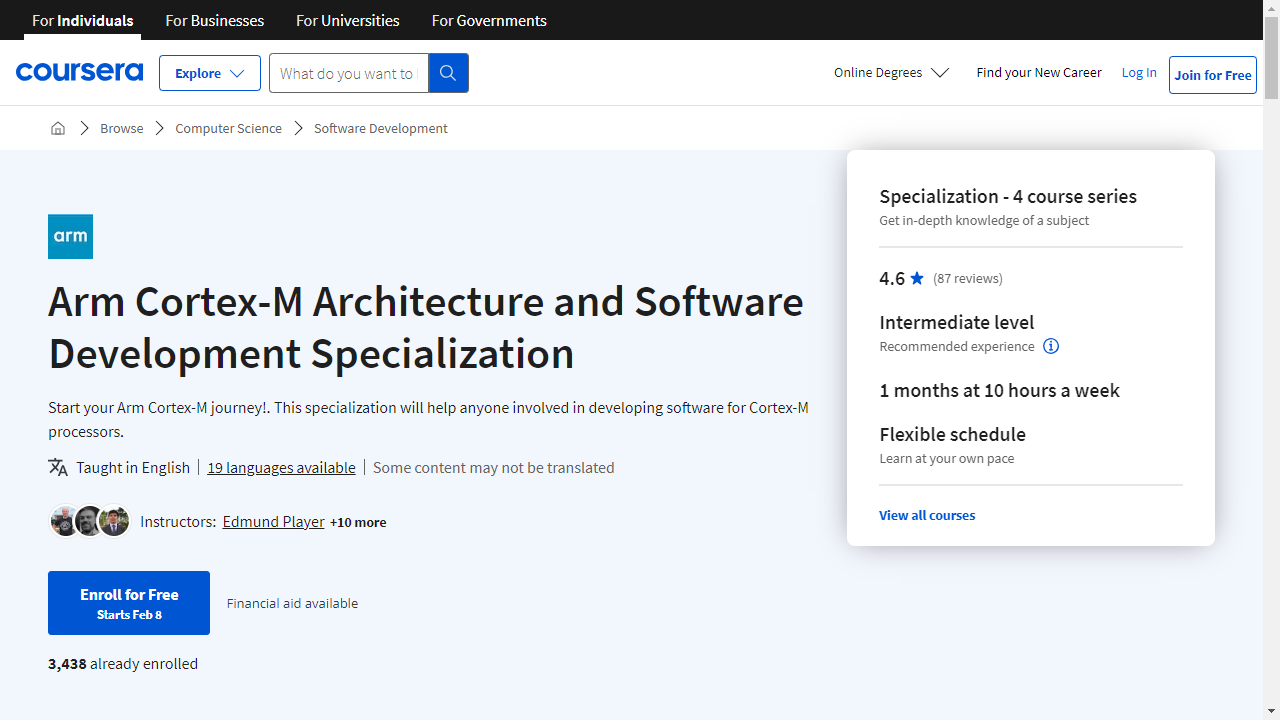The image size is (1280, 720).
Task: Click the Join for Free button
Action: [x=1213, y=75]
